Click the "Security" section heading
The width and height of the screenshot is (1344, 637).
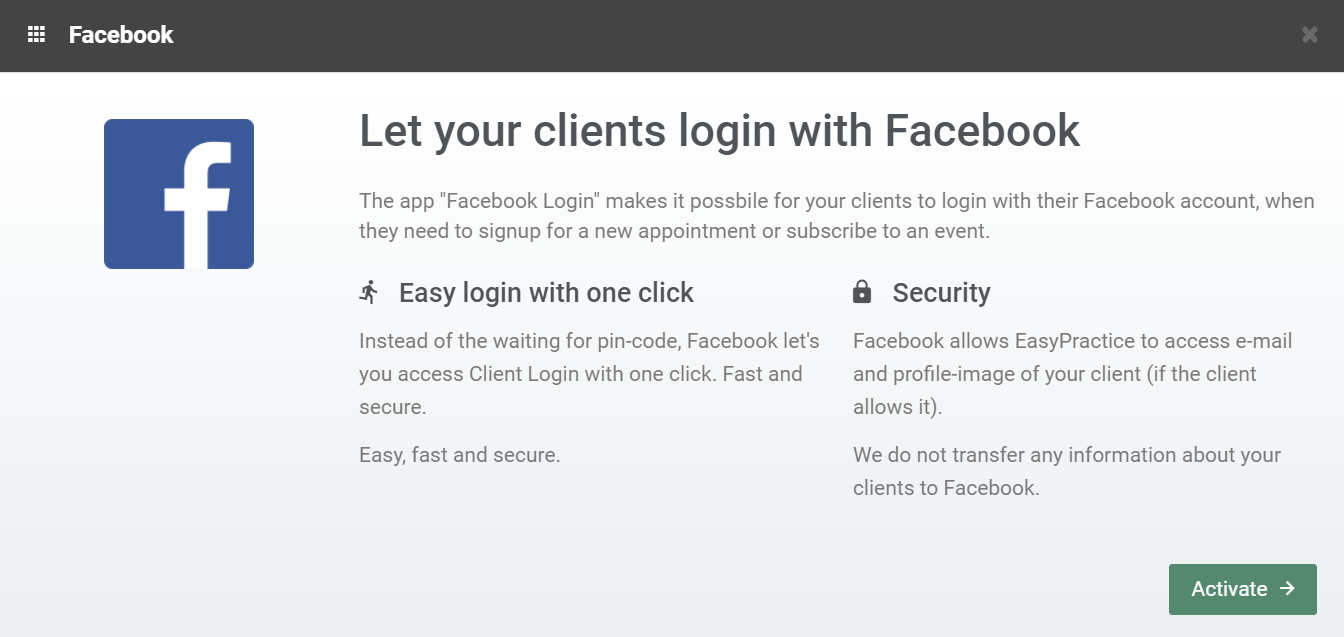coord(941,293)
